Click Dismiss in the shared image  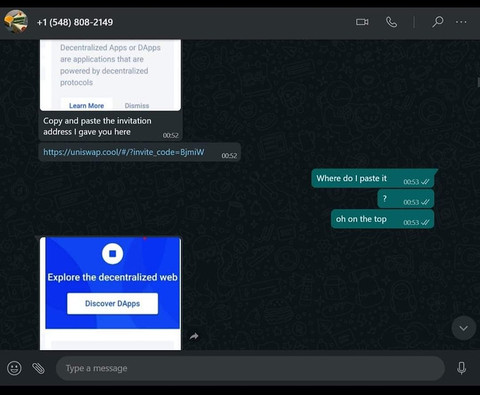(137, 106)
